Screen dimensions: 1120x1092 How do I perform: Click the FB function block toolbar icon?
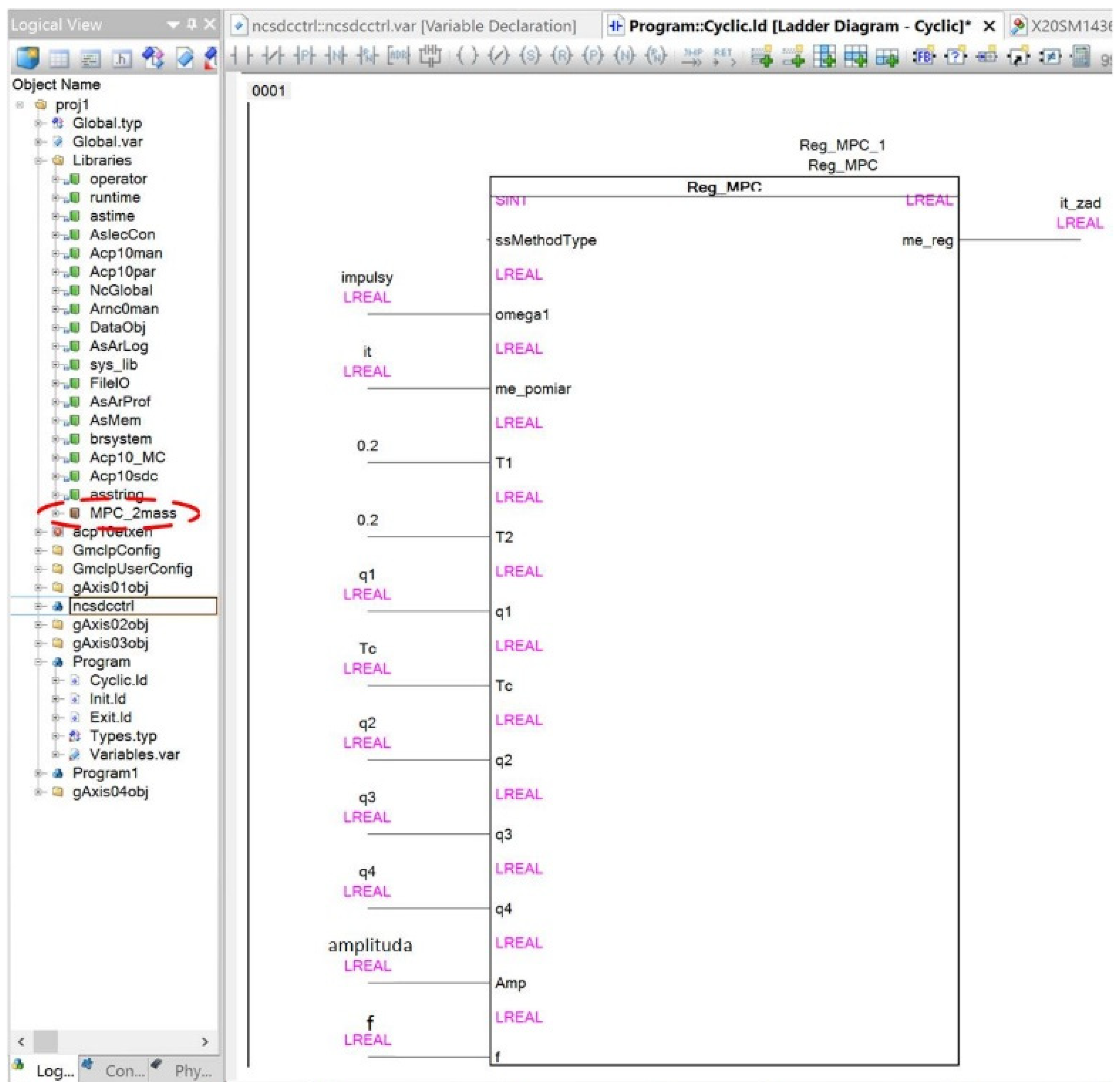(924, 56)
